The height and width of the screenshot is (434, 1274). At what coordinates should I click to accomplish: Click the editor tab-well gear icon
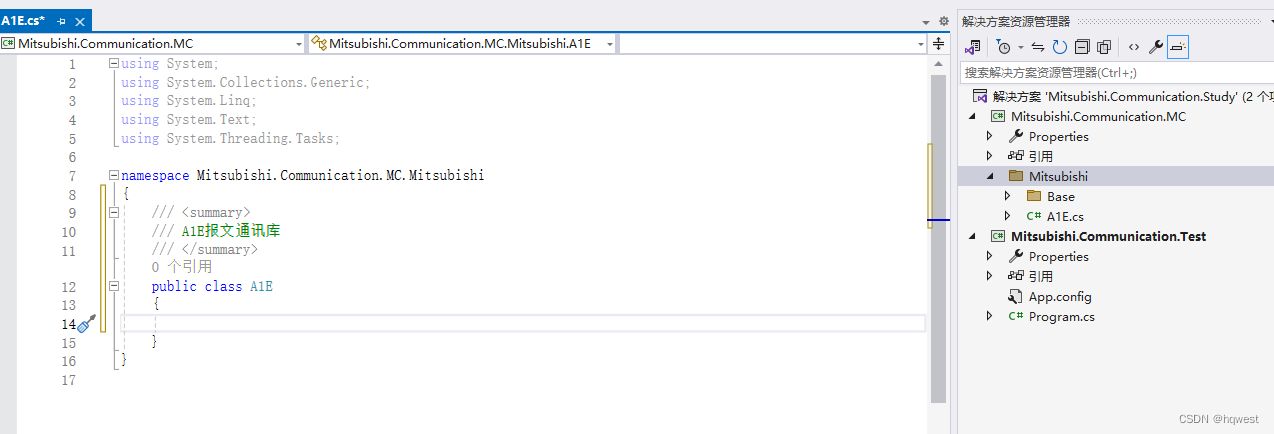[942, 21]
